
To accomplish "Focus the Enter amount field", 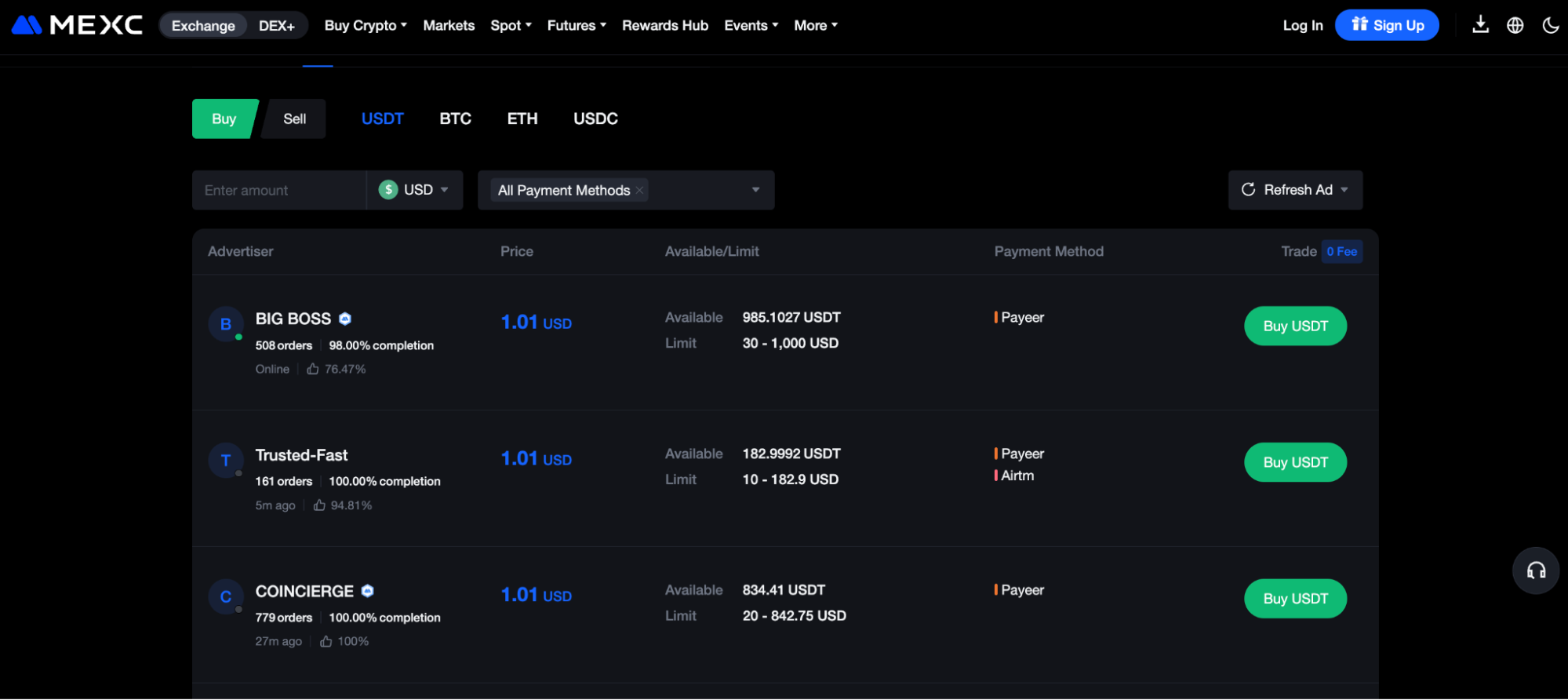I will tap(279, 190).
